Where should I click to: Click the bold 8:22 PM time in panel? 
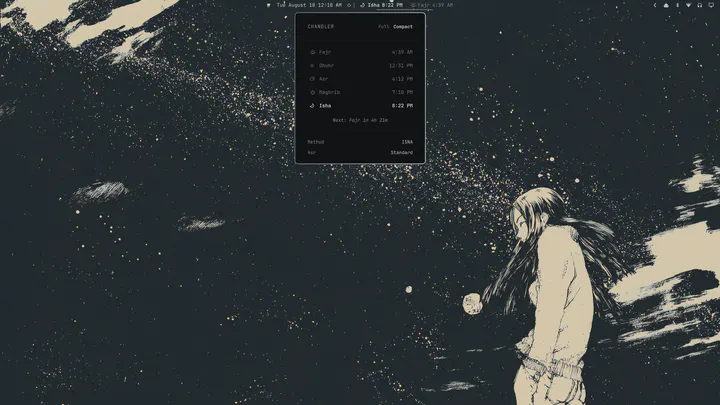pyautogui.click(x=402, y=106)
